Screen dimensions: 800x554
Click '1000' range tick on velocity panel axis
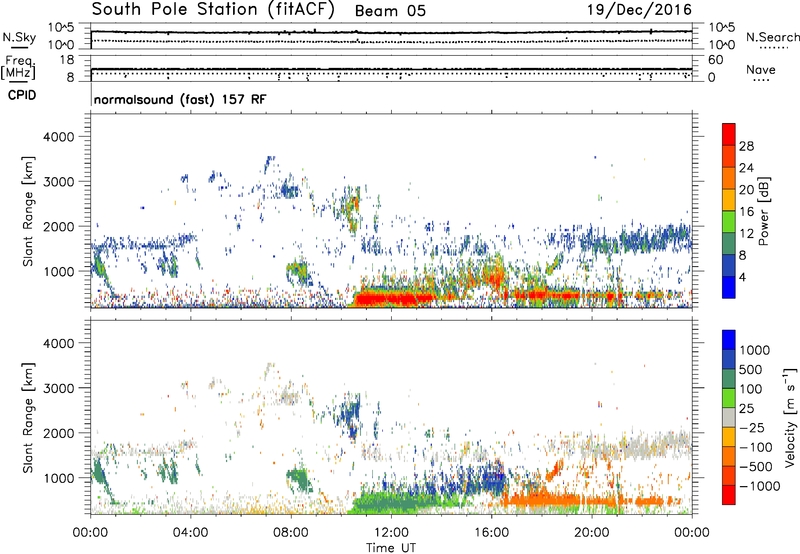point(58,478)
